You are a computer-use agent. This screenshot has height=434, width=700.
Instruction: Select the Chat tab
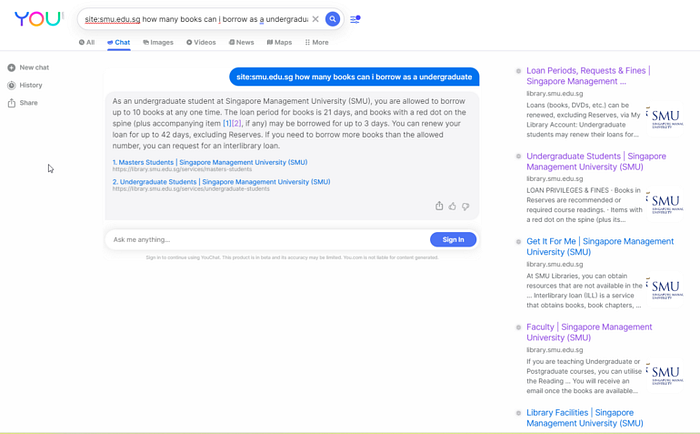click(x=119, y=42)
